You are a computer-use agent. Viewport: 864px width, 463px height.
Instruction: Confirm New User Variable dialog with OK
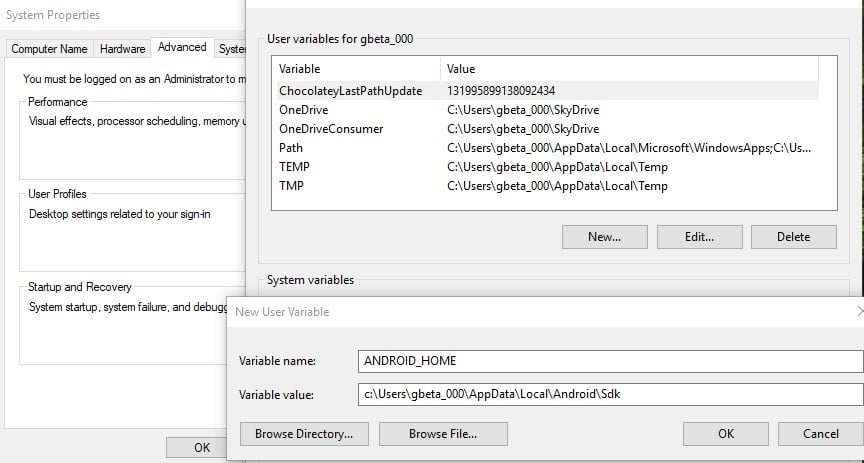[726, 434]
